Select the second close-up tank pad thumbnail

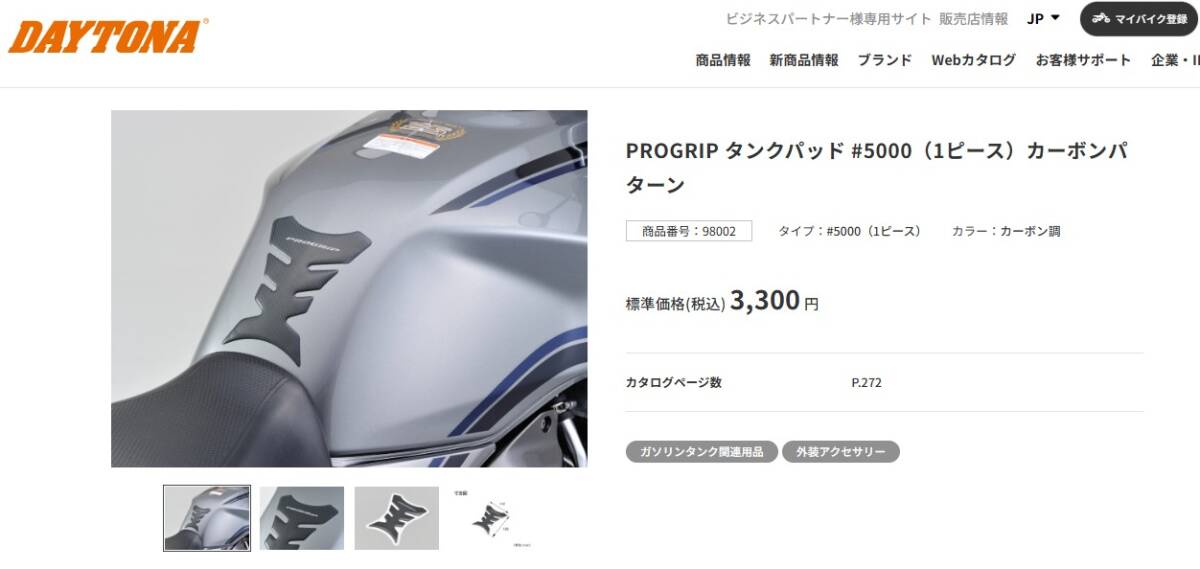tap(302, 518)
